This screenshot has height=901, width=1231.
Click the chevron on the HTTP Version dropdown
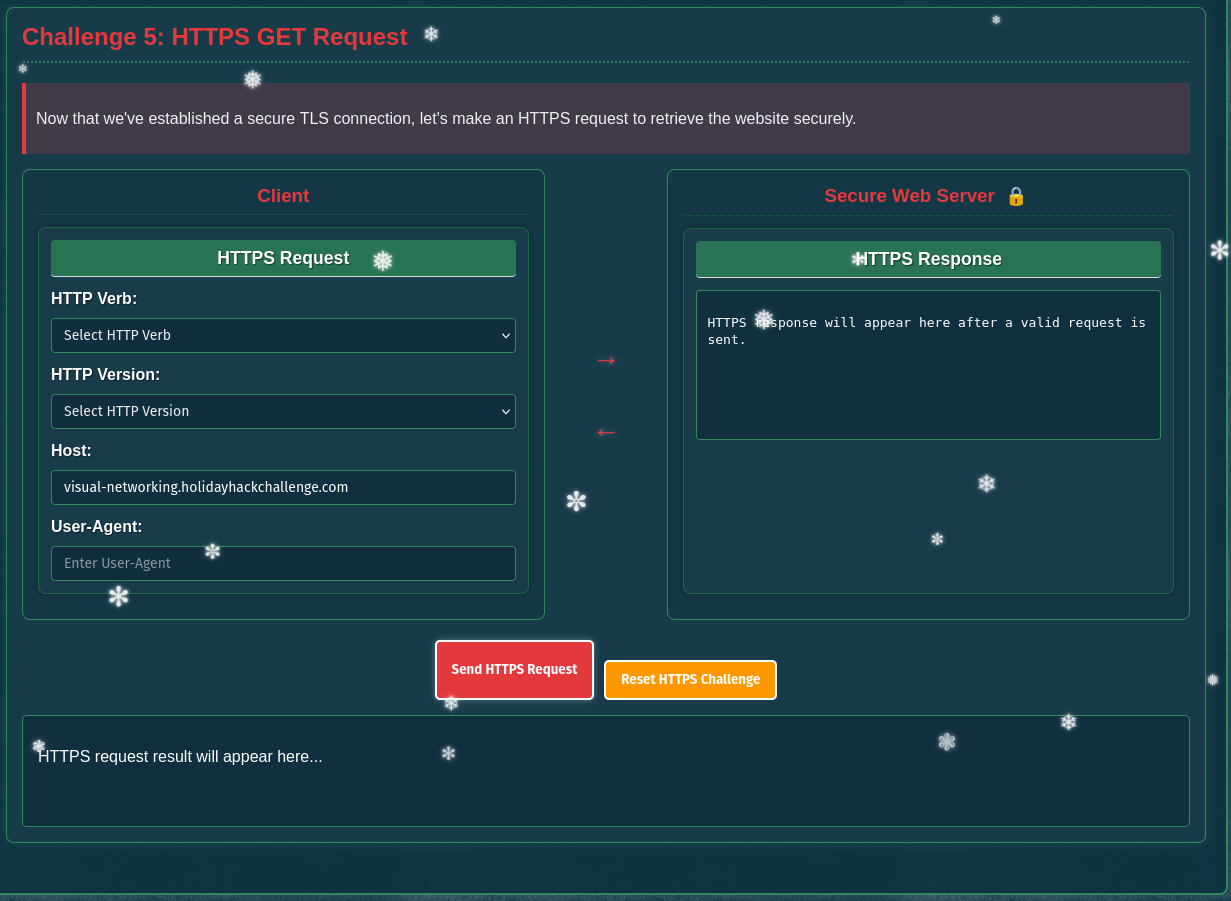[x=506, y=411]
